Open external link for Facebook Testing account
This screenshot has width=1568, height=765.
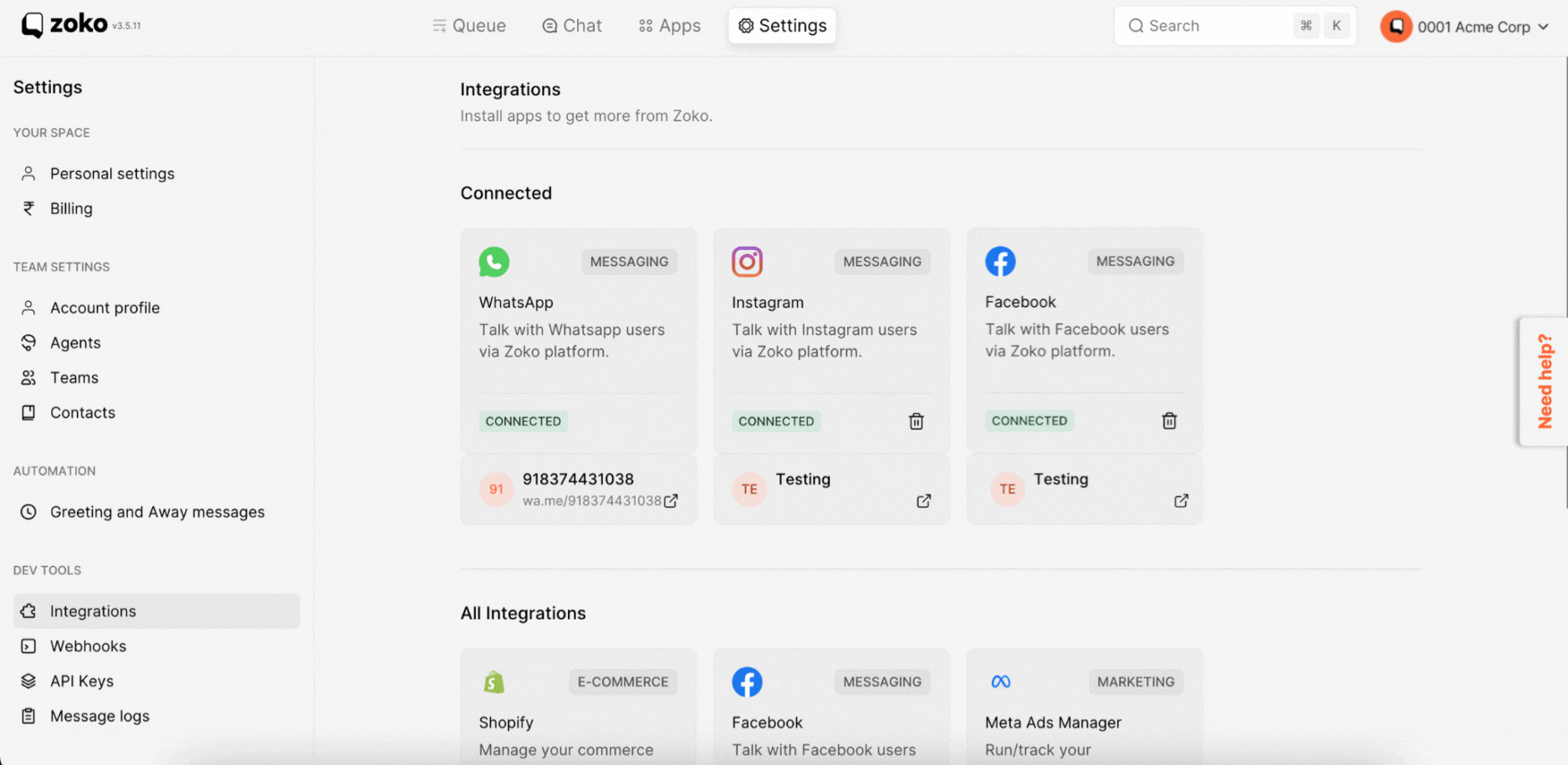click(1182, 501)
